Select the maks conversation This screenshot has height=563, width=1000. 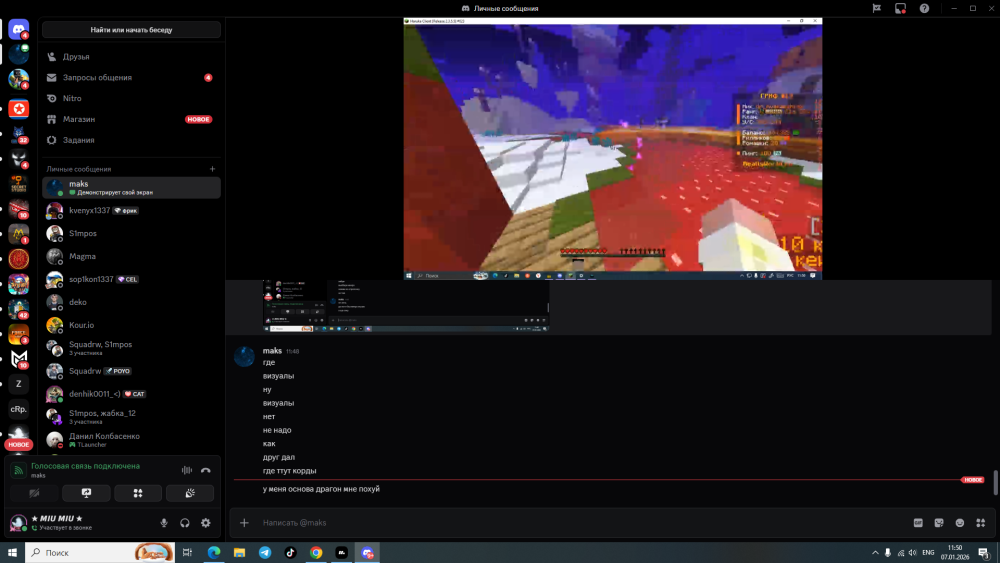point(131,187)
